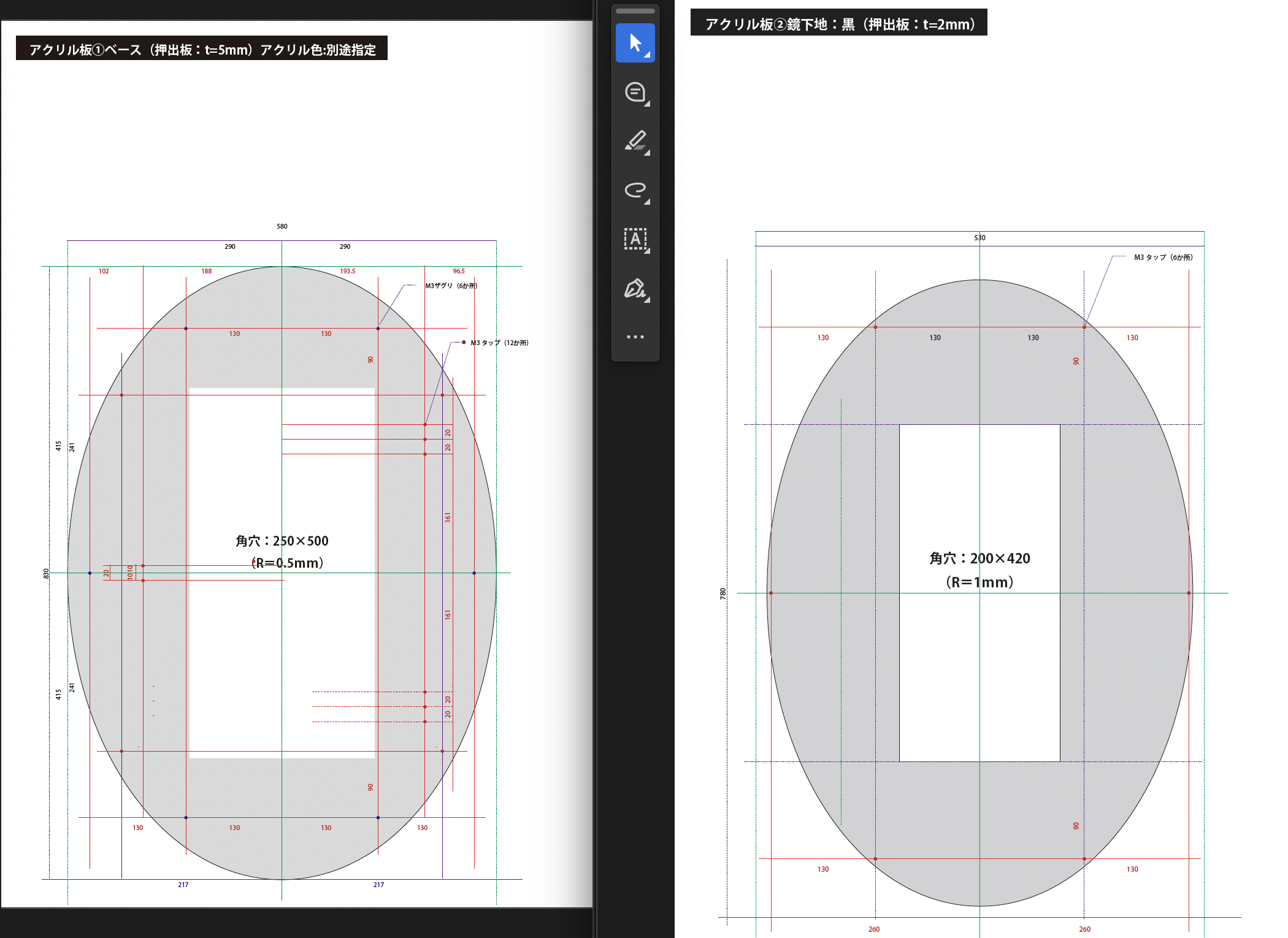This screenshot has height=938, width=1288.
Task: Click the M3 タップ（6か所）annotation
Action: tap(1163, 257)
